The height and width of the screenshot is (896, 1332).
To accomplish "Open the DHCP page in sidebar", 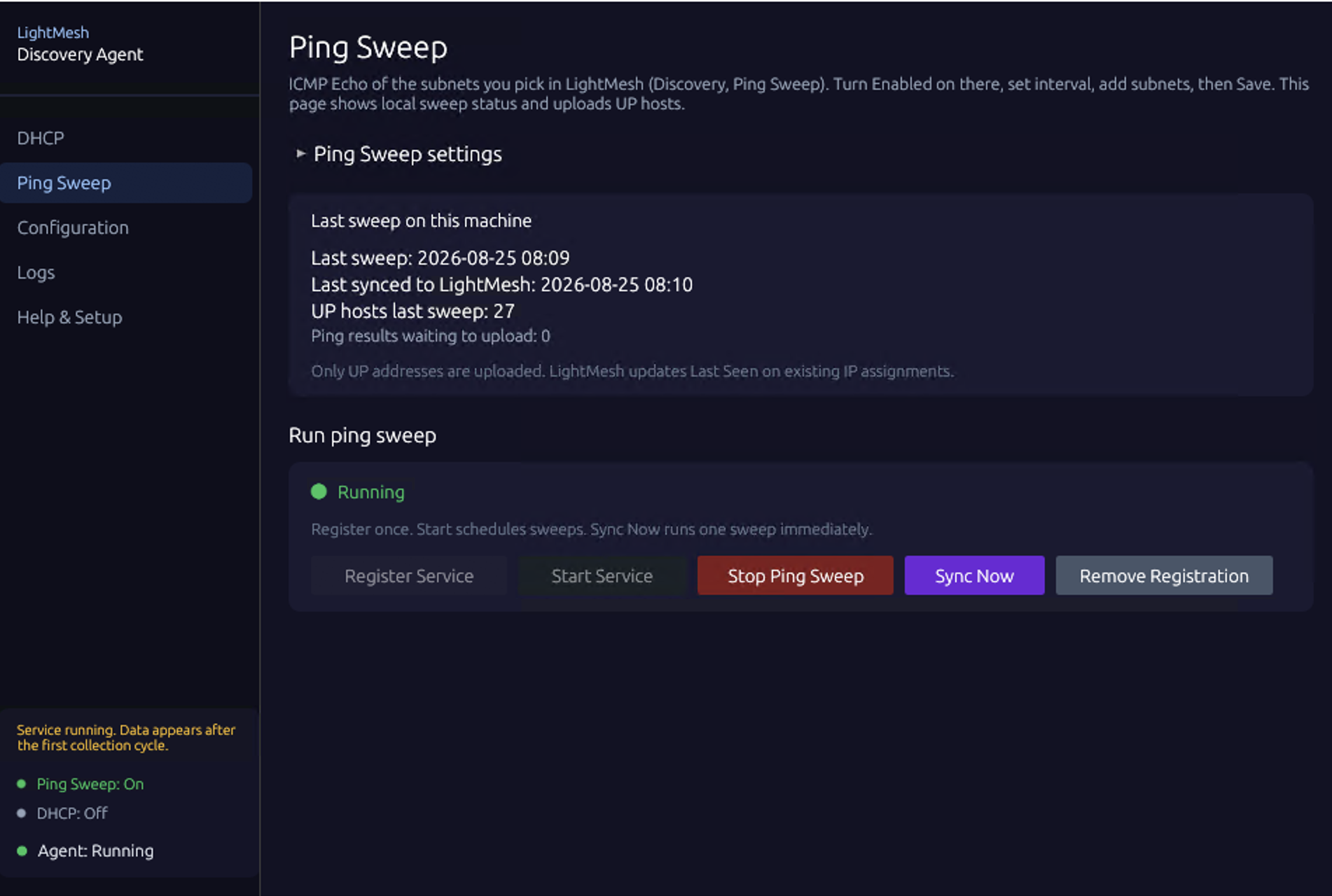I will 41,138.
